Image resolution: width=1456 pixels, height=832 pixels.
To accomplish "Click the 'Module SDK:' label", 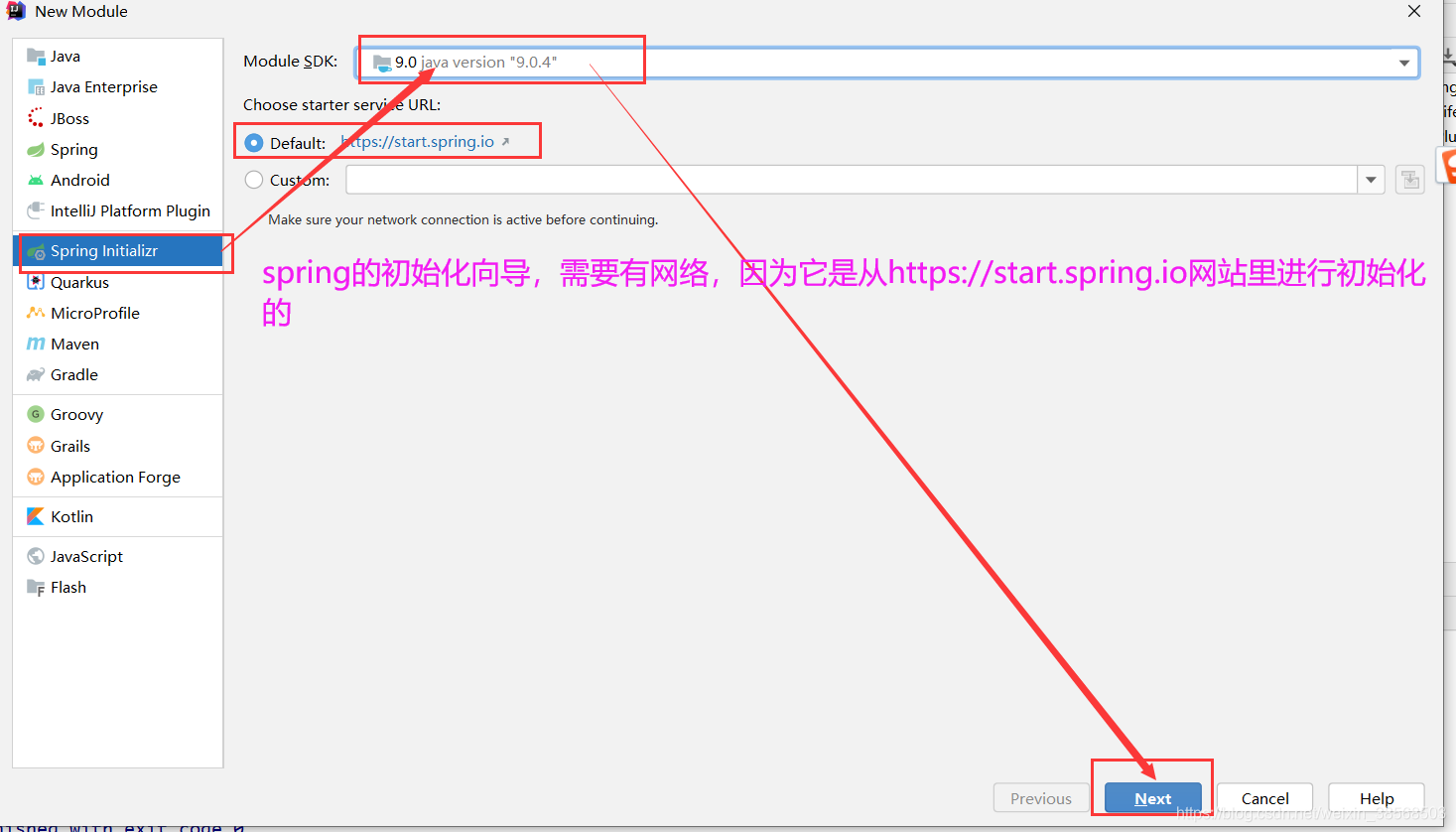I will tap(290, 62).
